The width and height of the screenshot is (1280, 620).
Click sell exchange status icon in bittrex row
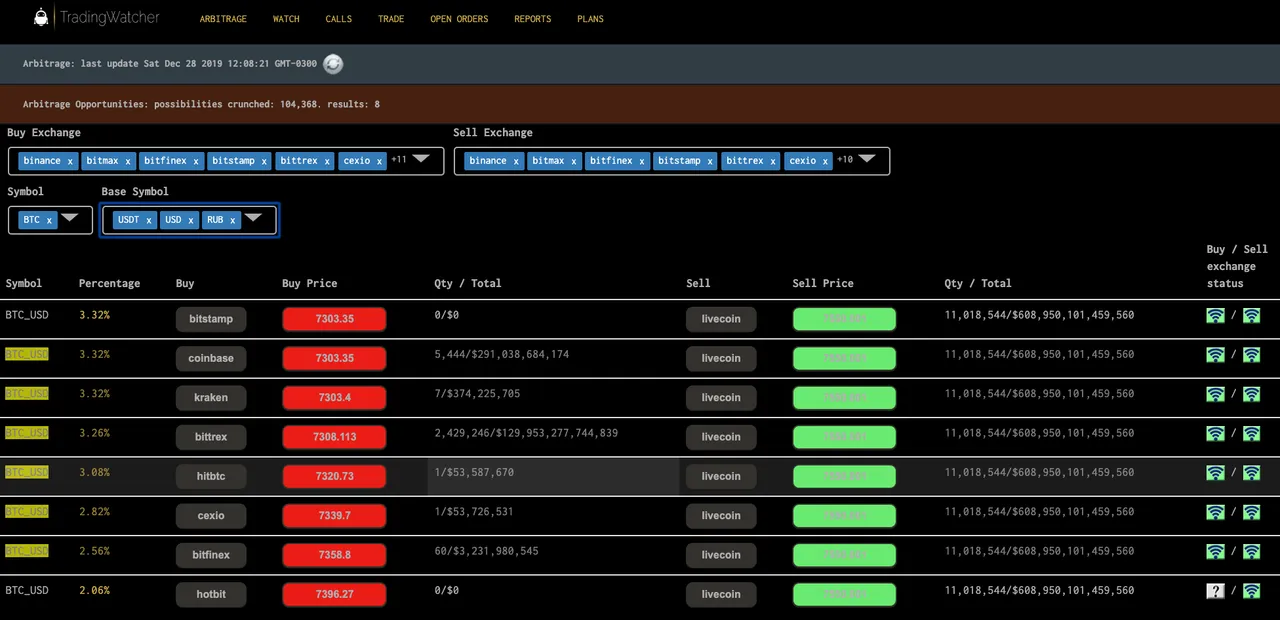(x=1251, y=434)
